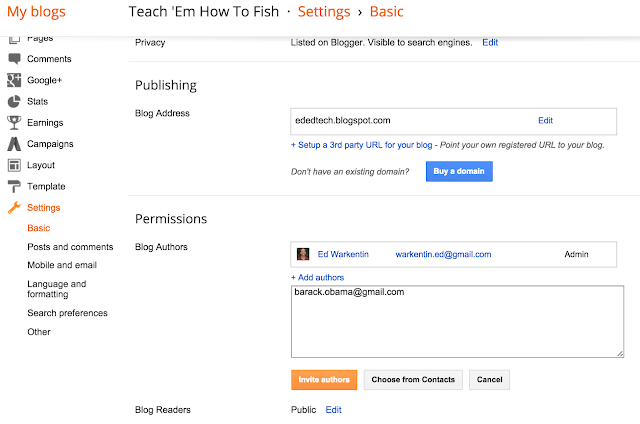Click the text area resize handle
This screenshot has width=640, height=424.
(x=620, y=354)
